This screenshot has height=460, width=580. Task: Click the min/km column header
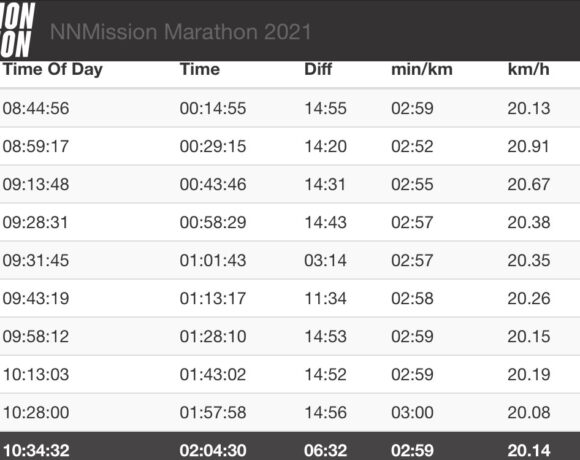click(x=422, y=70)
